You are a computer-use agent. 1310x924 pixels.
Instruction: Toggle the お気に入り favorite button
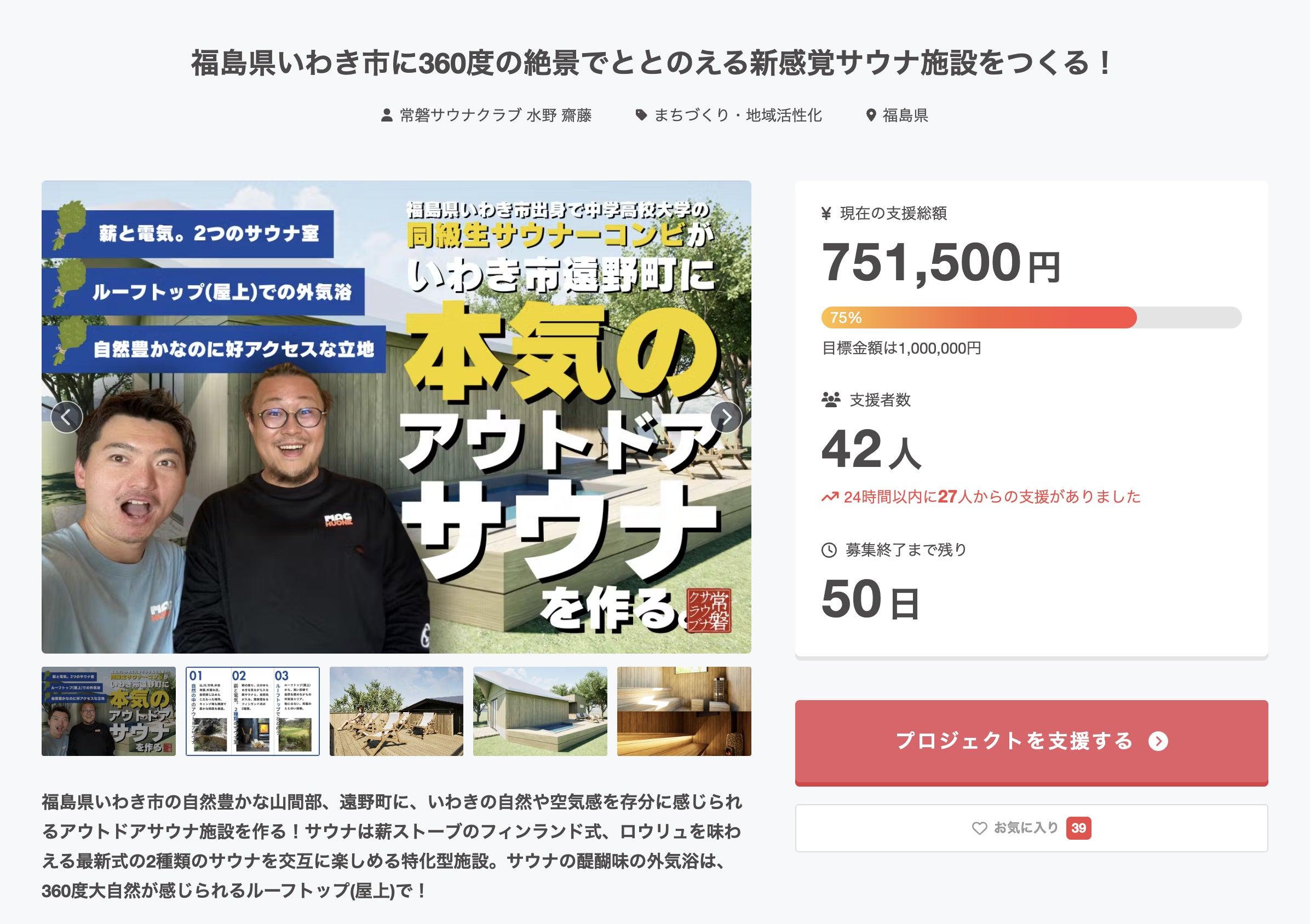pyautogui.click(x=1032, y=828)
